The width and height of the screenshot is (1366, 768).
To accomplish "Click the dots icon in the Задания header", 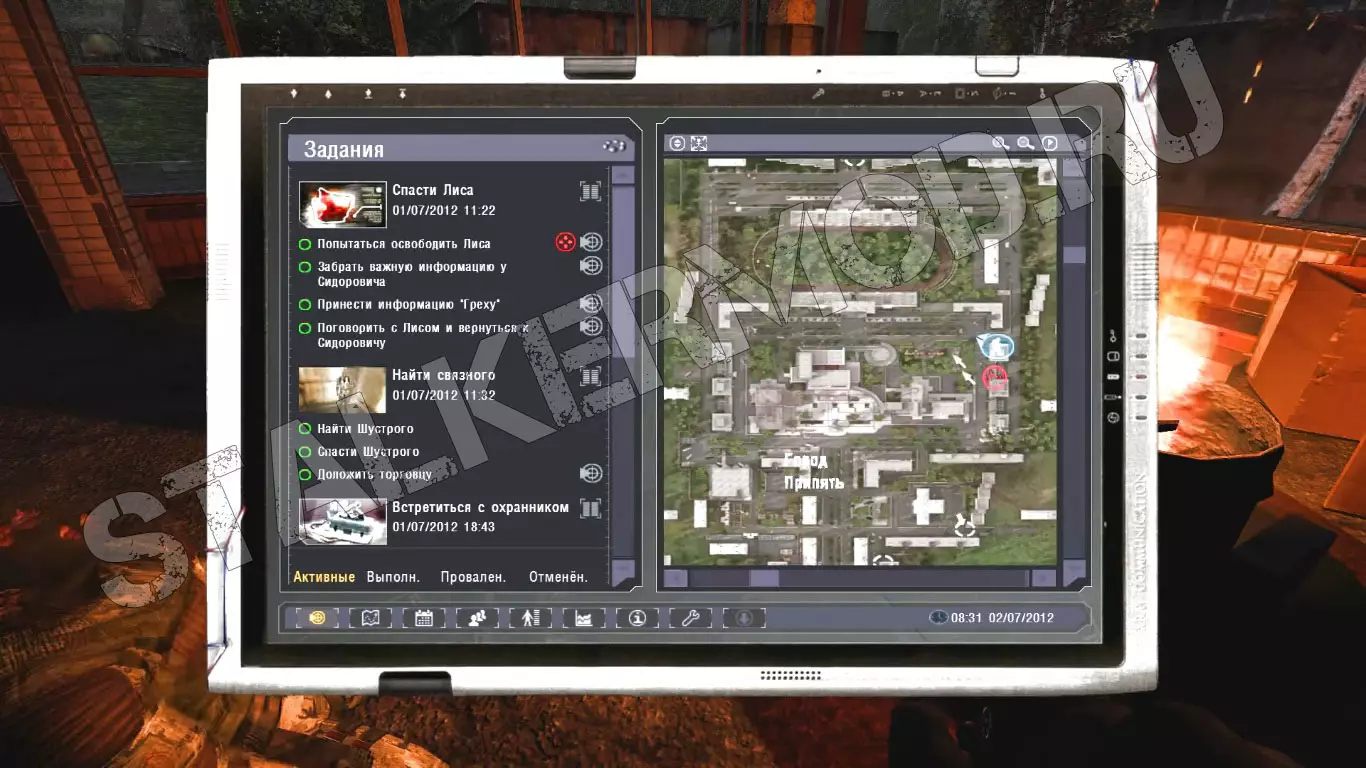I will pyautogui.click(x=613, y=146).
